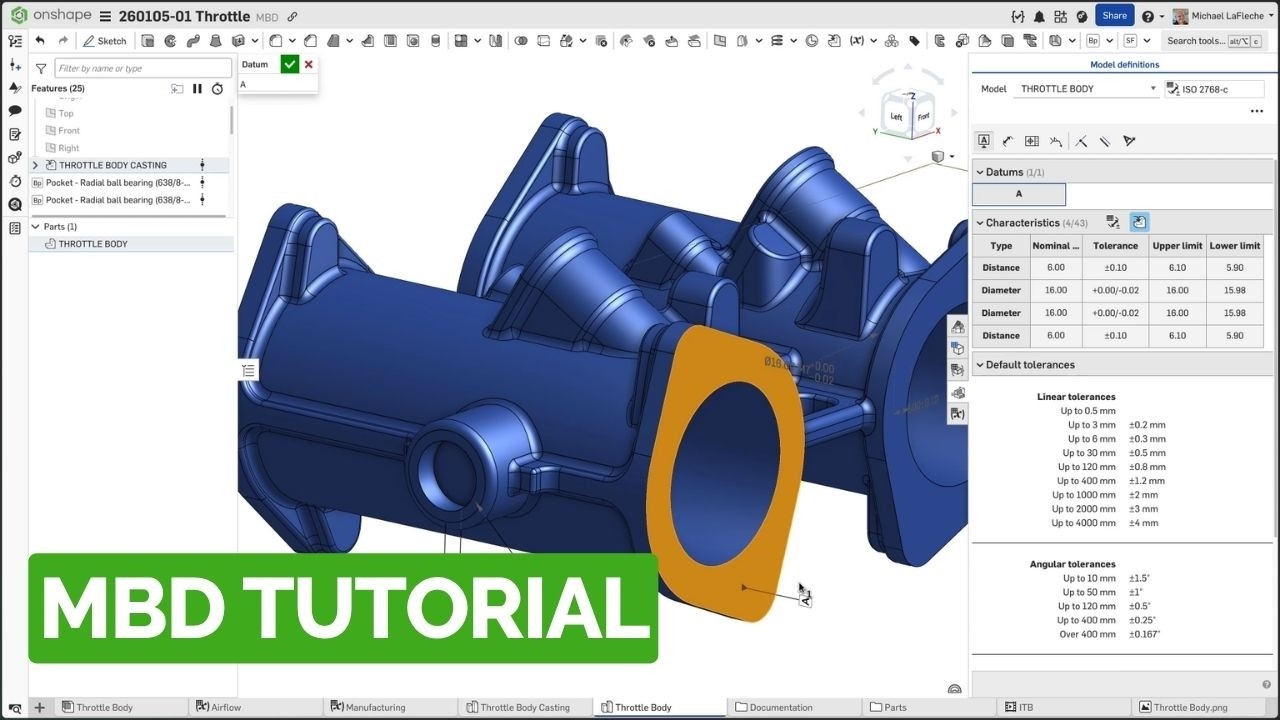Select the Revolve tool icon
Screen dimensions: 1280x720
170,41
